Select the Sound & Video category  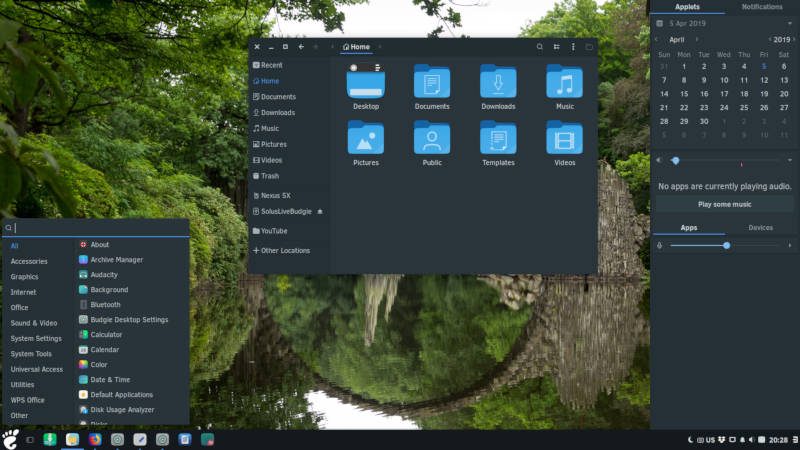tap(34, 323)
